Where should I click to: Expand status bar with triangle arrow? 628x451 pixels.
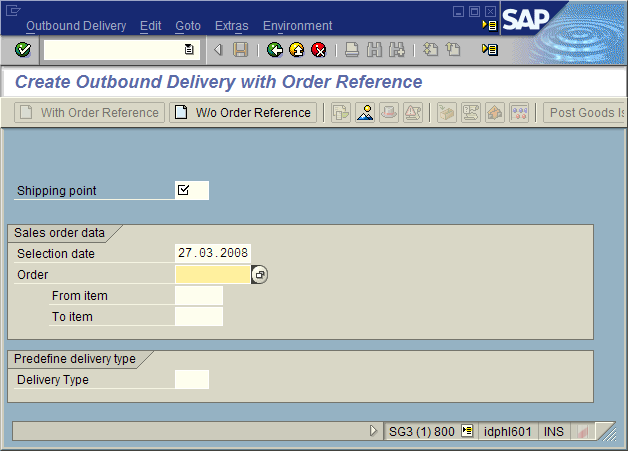tap(373, 431)
